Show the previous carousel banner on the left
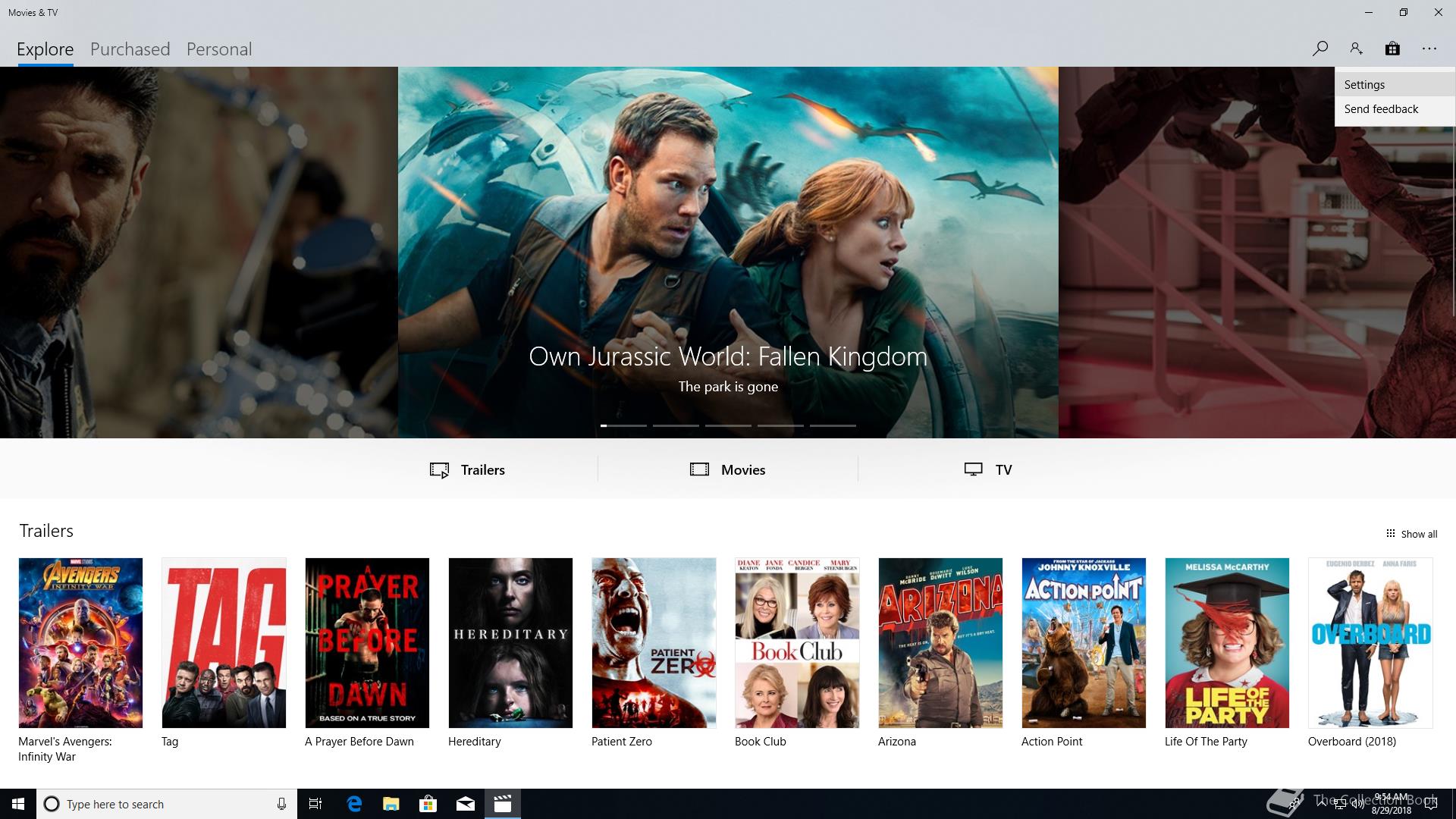This screenshot has height=819, width=1456. tap(199, 253)
